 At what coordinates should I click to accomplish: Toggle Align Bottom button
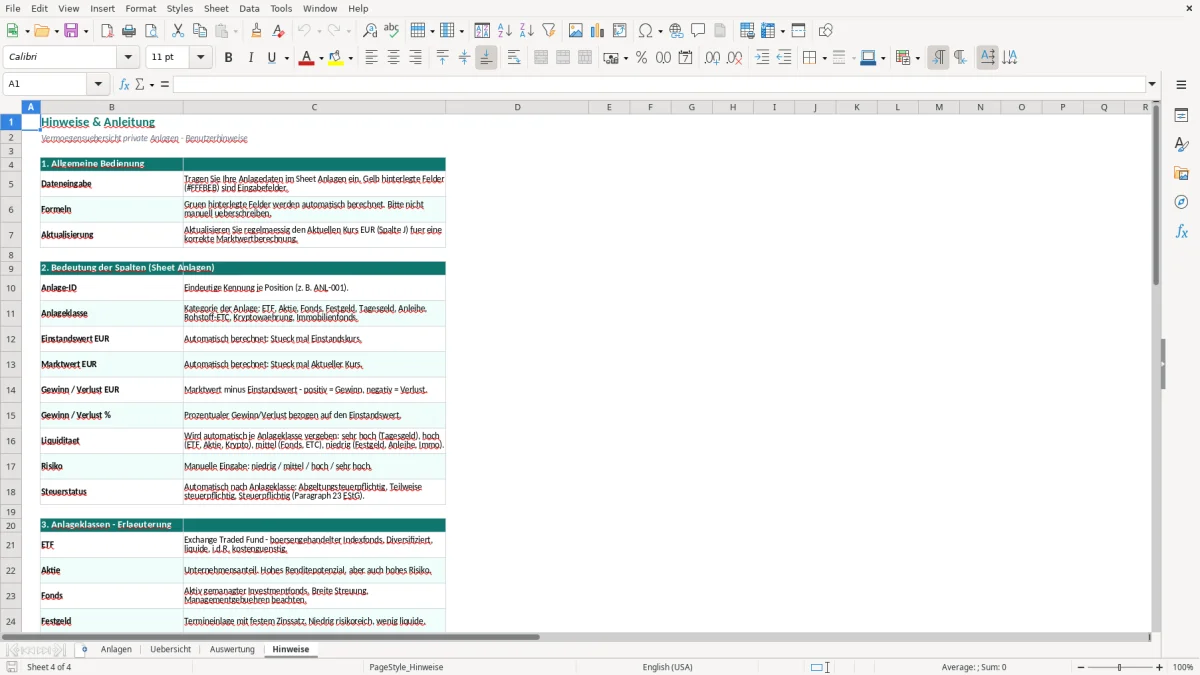click(486, 58)
